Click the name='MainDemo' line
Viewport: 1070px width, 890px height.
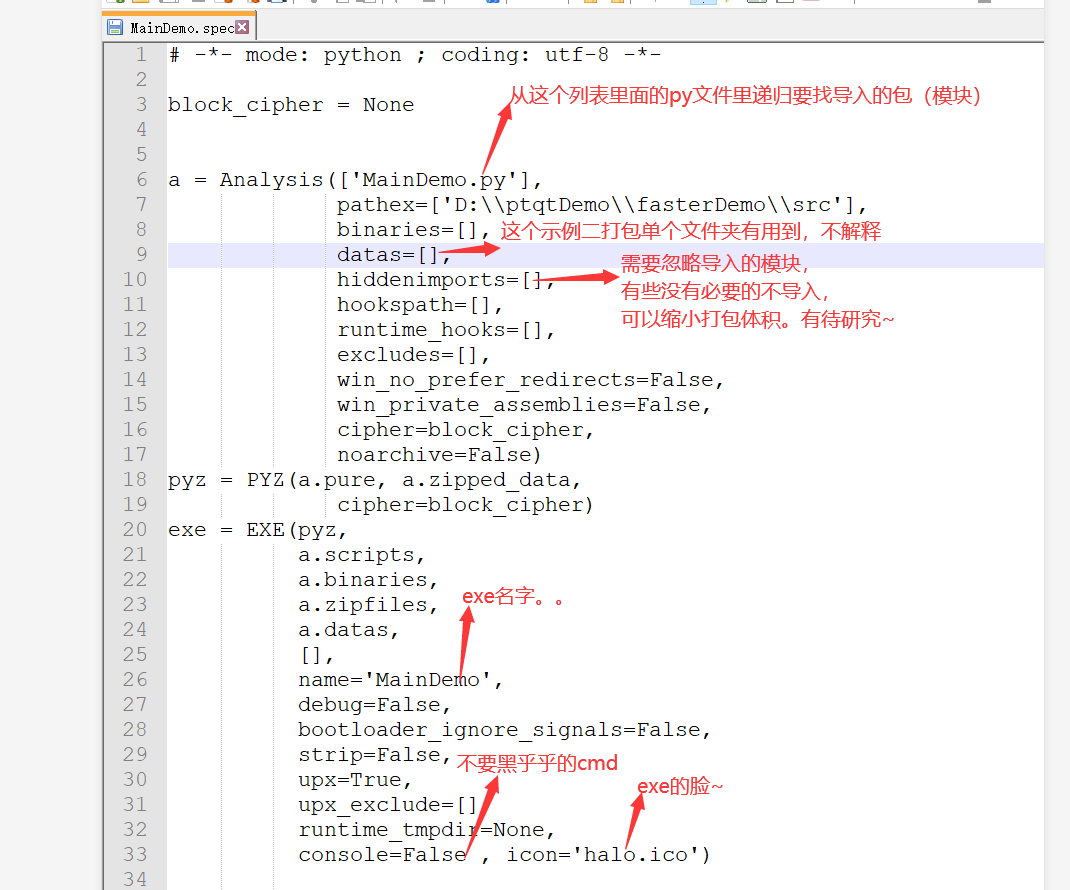click(400, 680)
